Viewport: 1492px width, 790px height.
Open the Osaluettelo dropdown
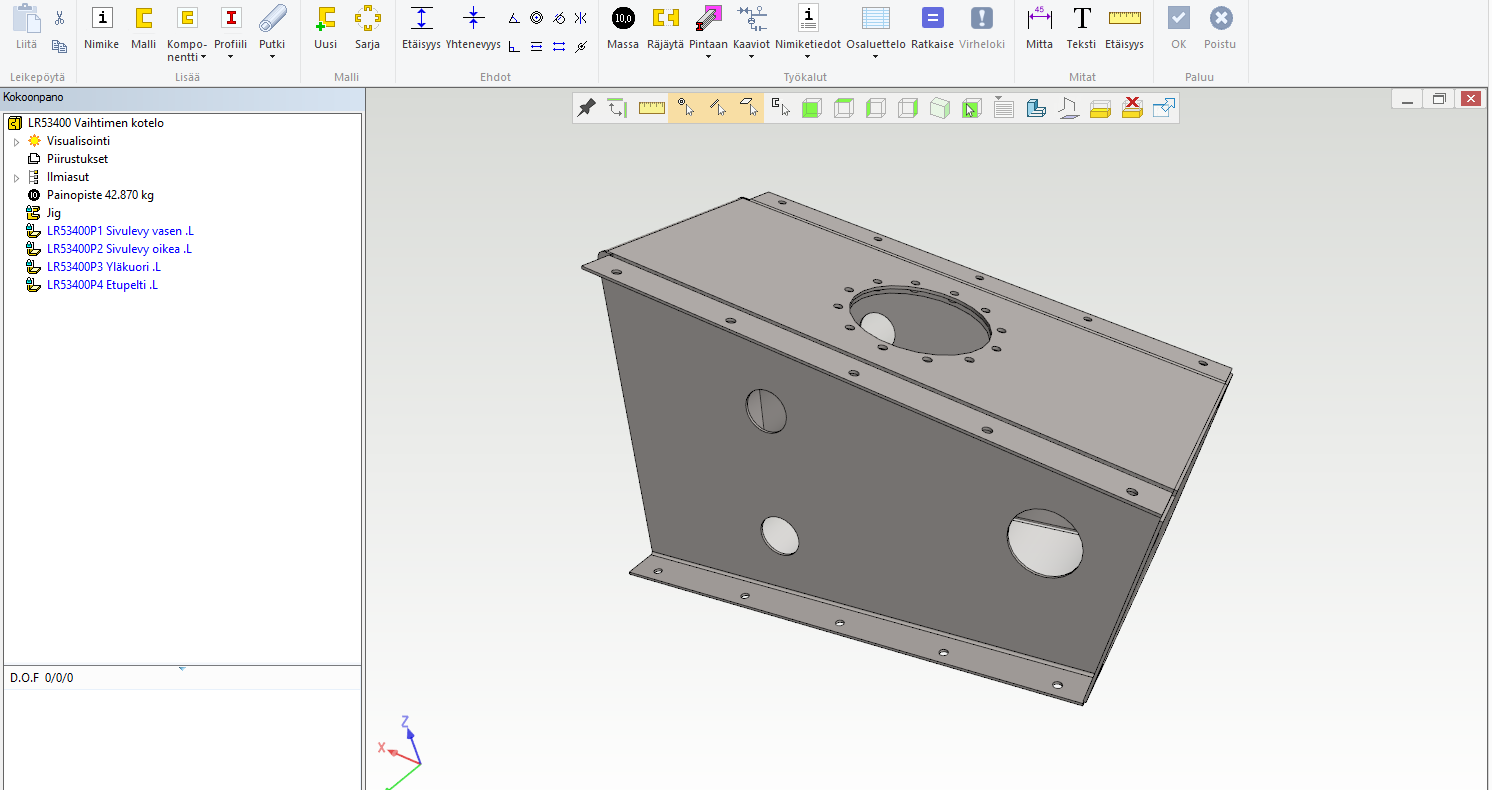coord(875,57)
